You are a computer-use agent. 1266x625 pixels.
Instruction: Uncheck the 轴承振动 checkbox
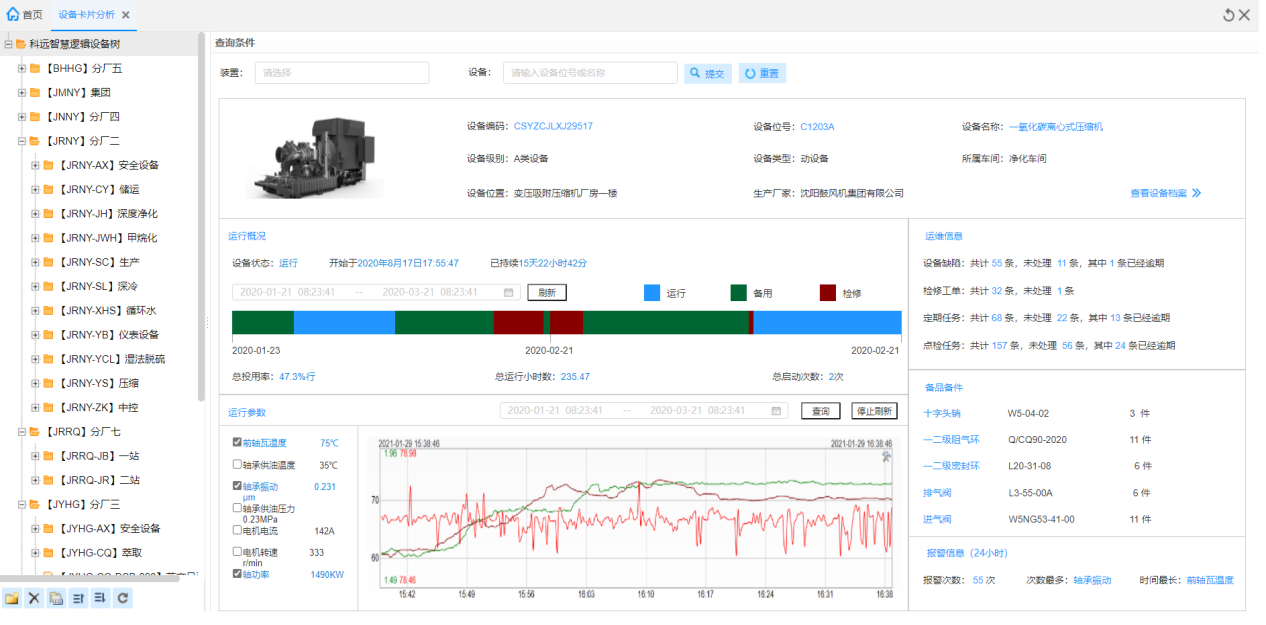[x=237, y=486]
